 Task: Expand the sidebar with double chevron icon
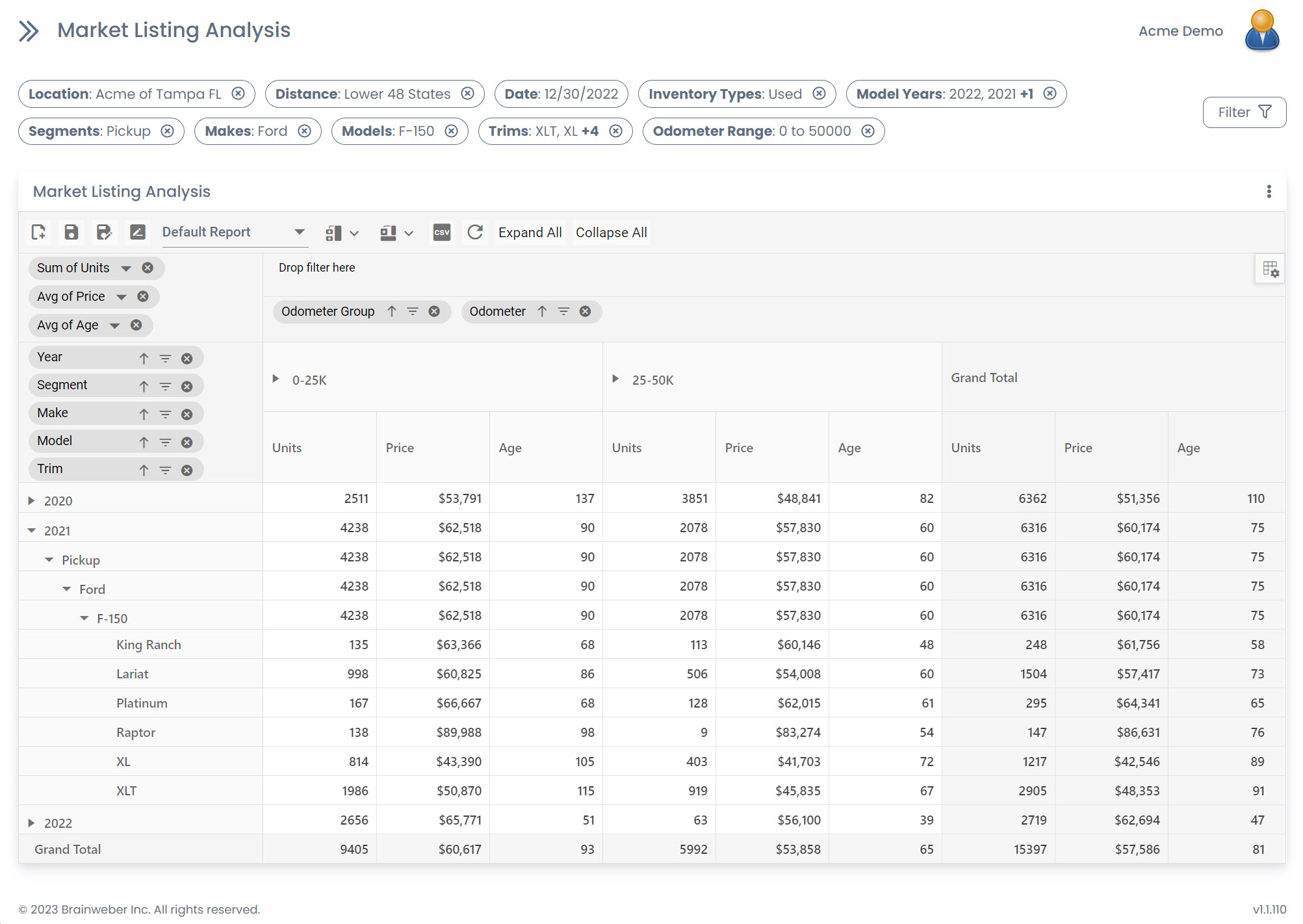(29, 31)
